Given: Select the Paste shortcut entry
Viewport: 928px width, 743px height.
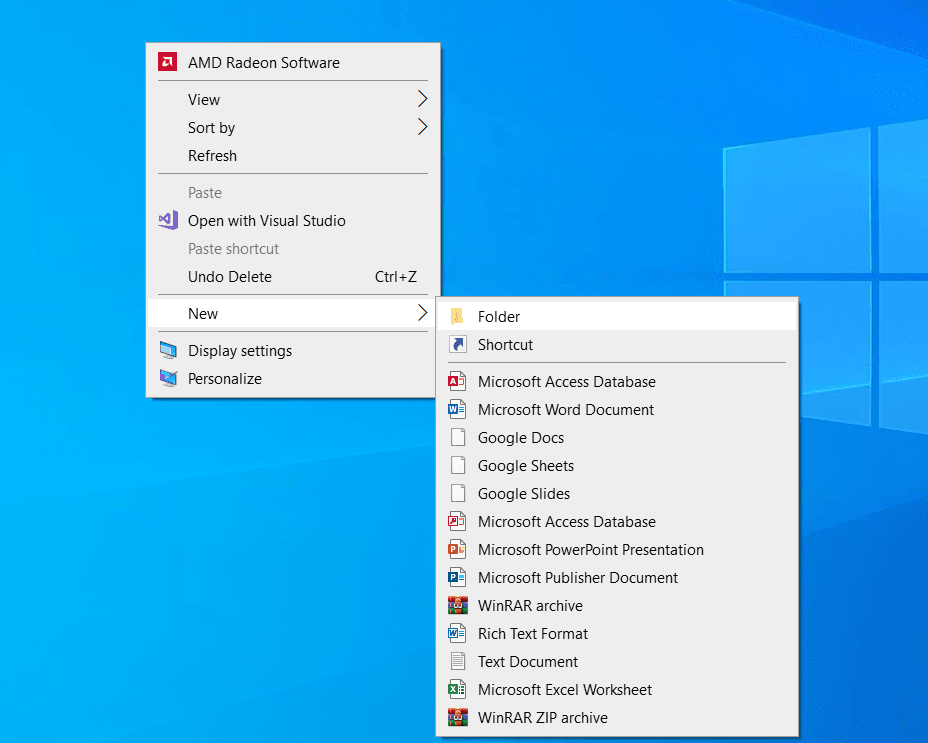Looking at the screenshot, I should (x=293, y=248).
